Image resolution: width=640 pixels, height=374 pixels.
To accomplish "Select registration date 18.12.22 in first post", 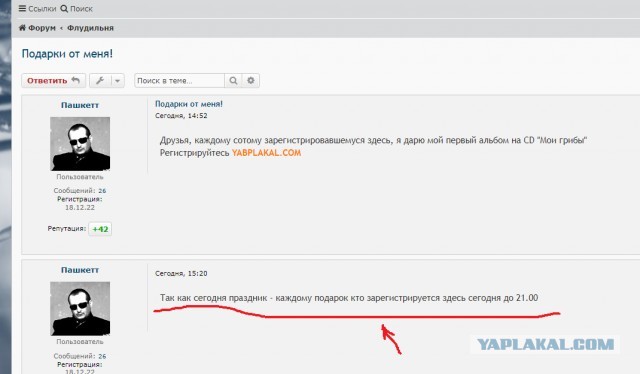I will coord(80,207).
